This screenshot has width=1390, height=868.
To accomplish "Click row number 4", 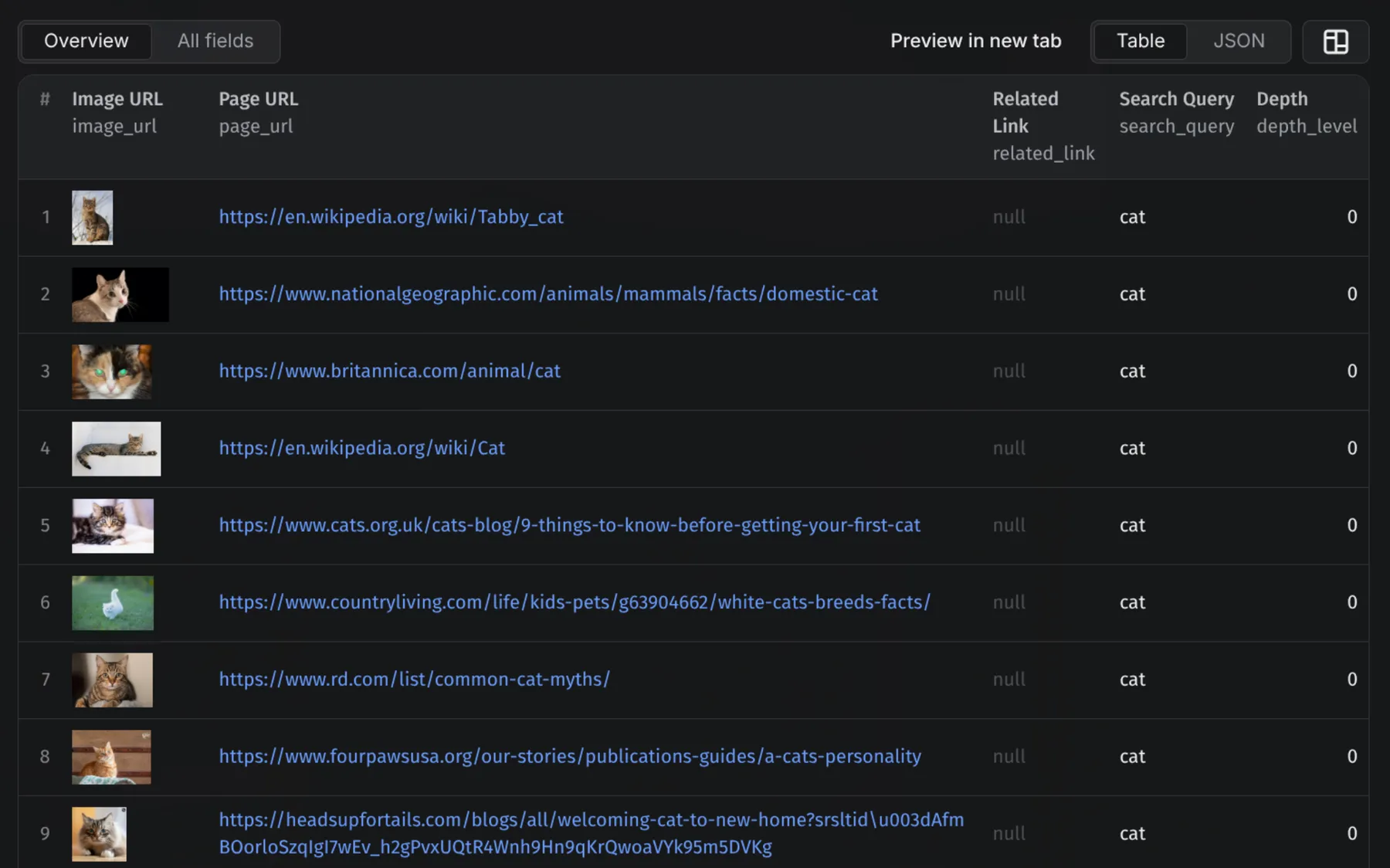I will coord(45,449).
